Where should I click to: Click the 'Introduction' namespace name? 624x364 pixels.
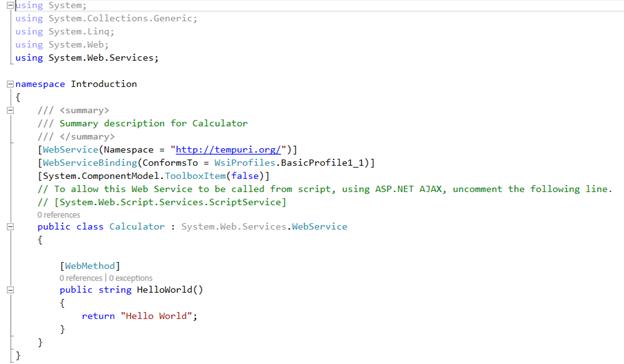click(x=104, y=84)
